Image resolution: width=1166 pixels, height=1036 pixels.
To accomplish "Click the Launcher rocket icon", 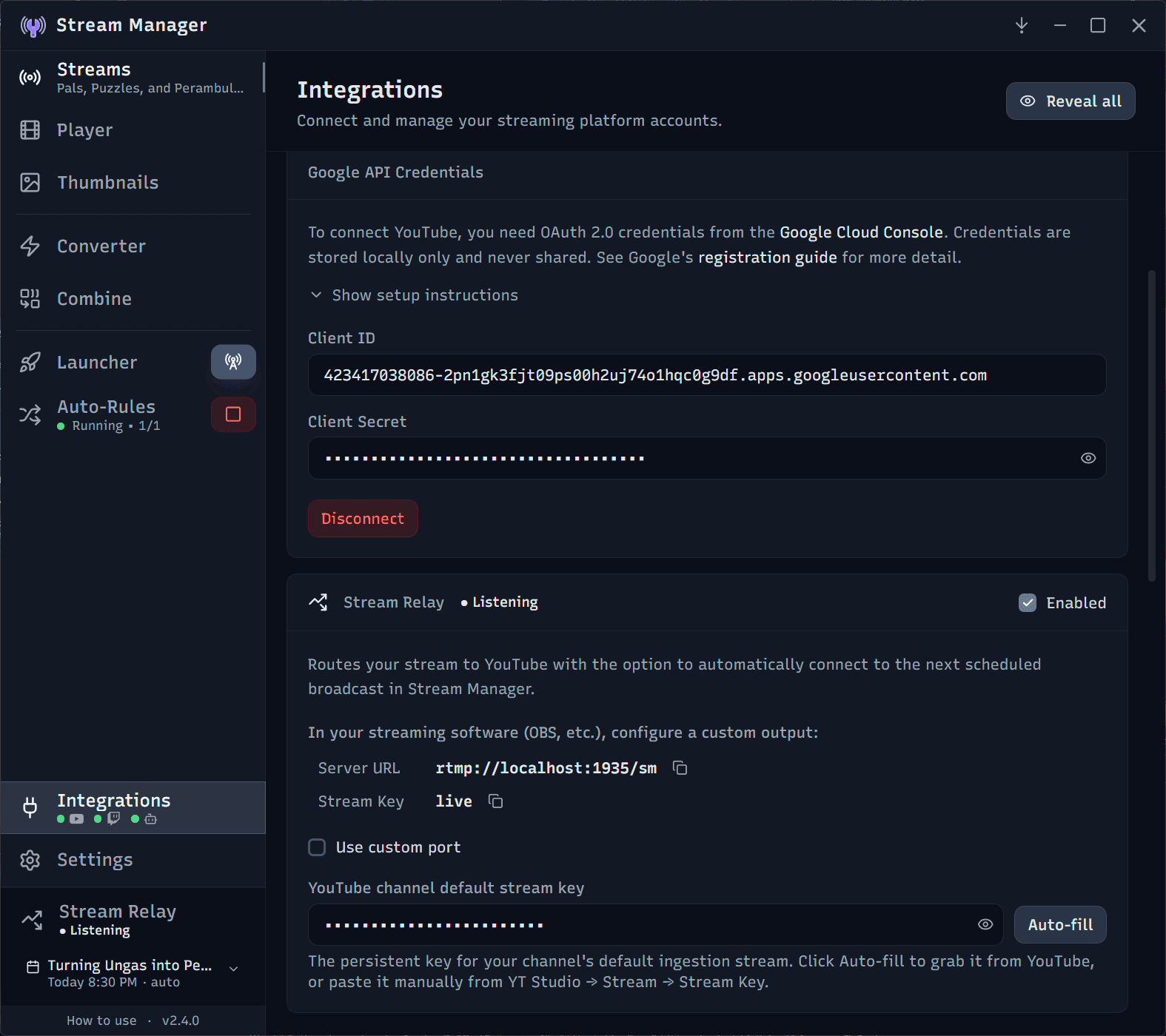I will pos(30,363).
